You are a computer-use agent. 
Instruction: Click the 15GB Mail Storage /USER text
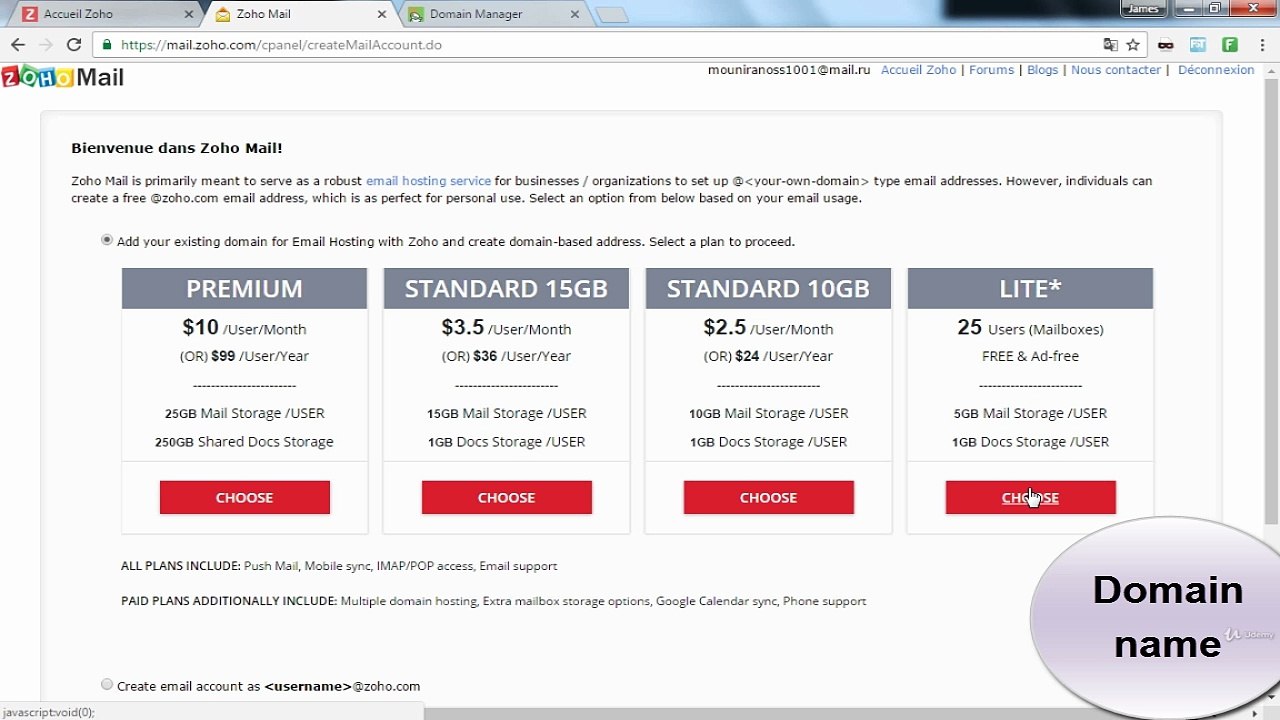click(x=507, y=413)
